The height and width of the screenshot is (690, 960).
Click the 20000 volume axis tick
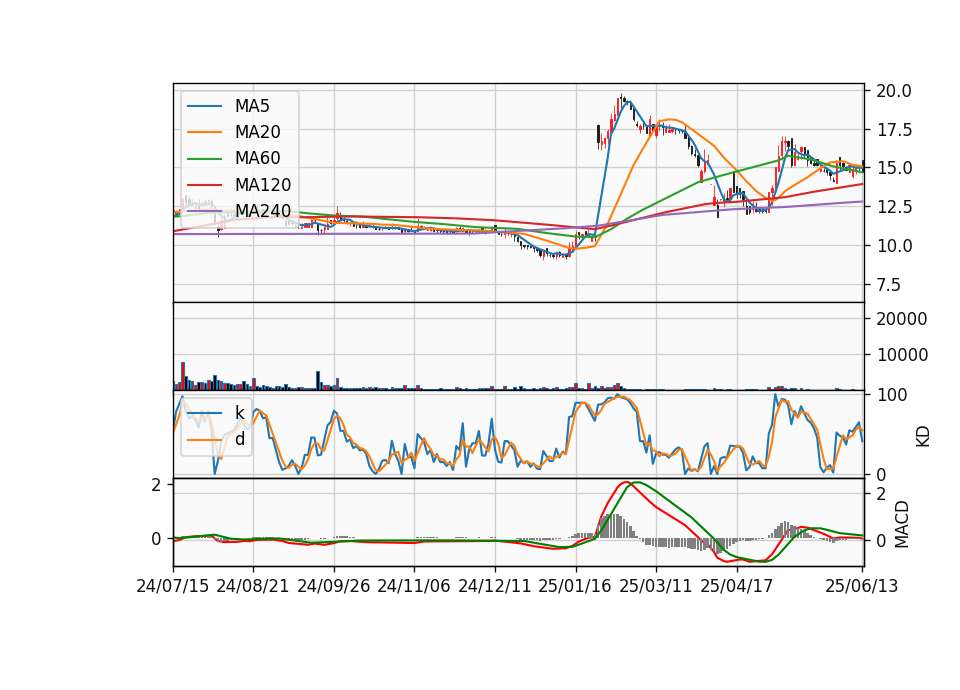[902, 319]
